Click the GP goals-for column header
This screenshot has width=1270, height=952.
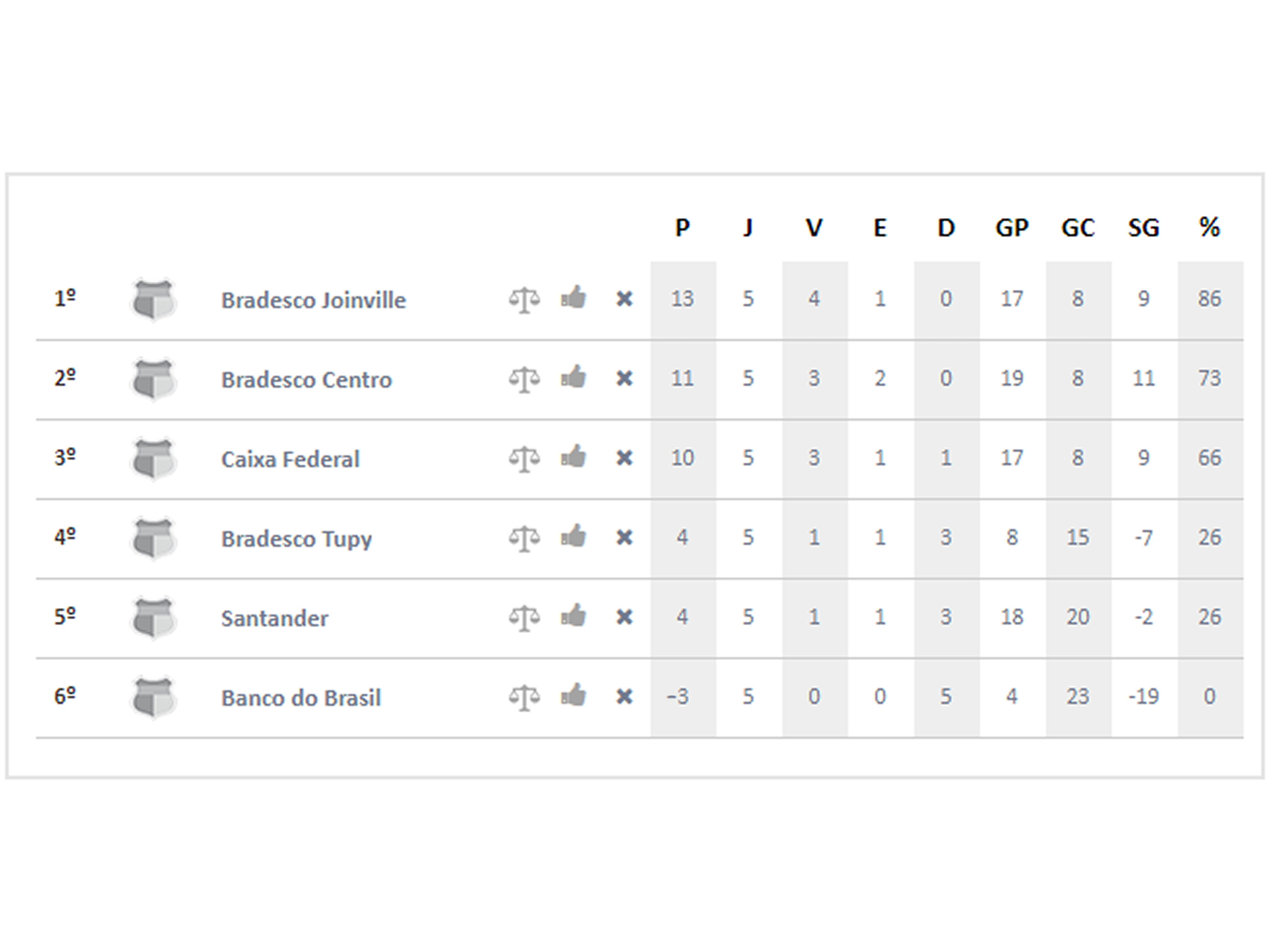[x=1012, y=228]
